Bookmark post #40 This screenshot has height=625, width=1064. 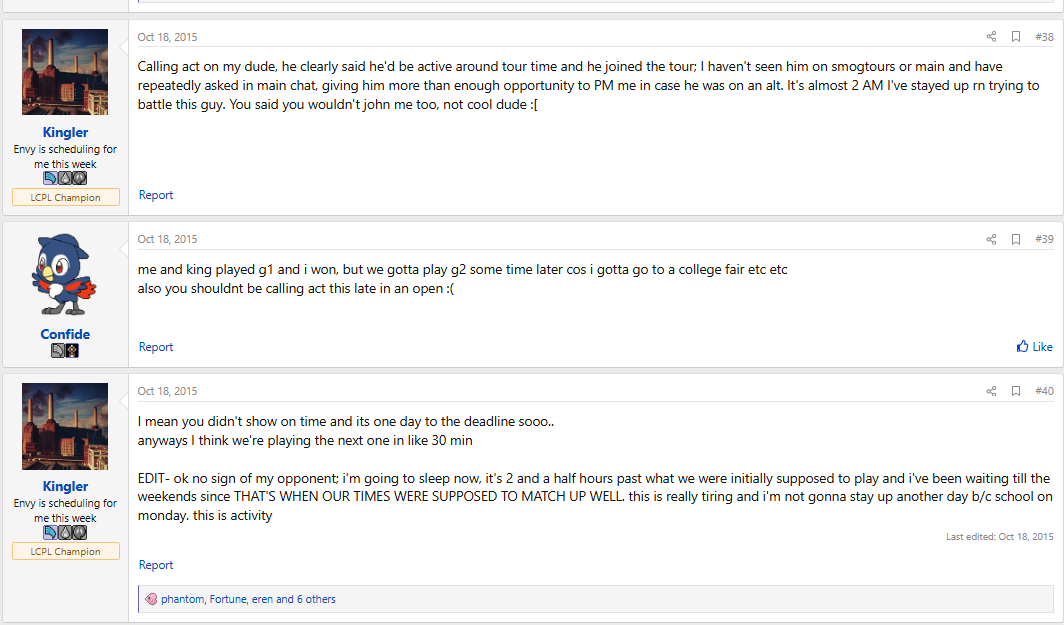[x=1015, y=391]
